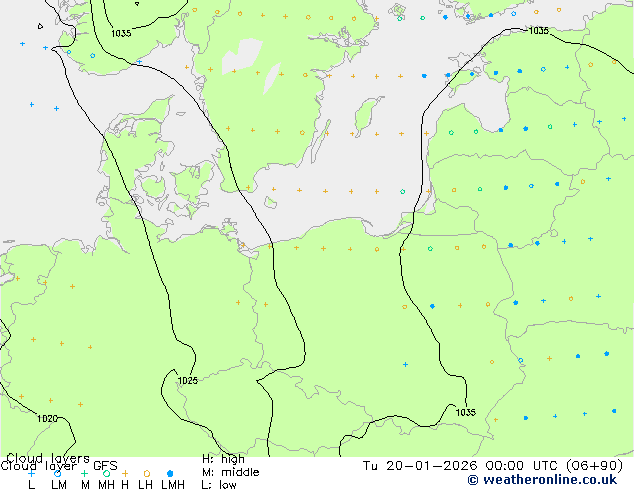Click the blue open-circle legend symbol for LM
This screenshot has width=634, height=490.
[x=57, y=473]
